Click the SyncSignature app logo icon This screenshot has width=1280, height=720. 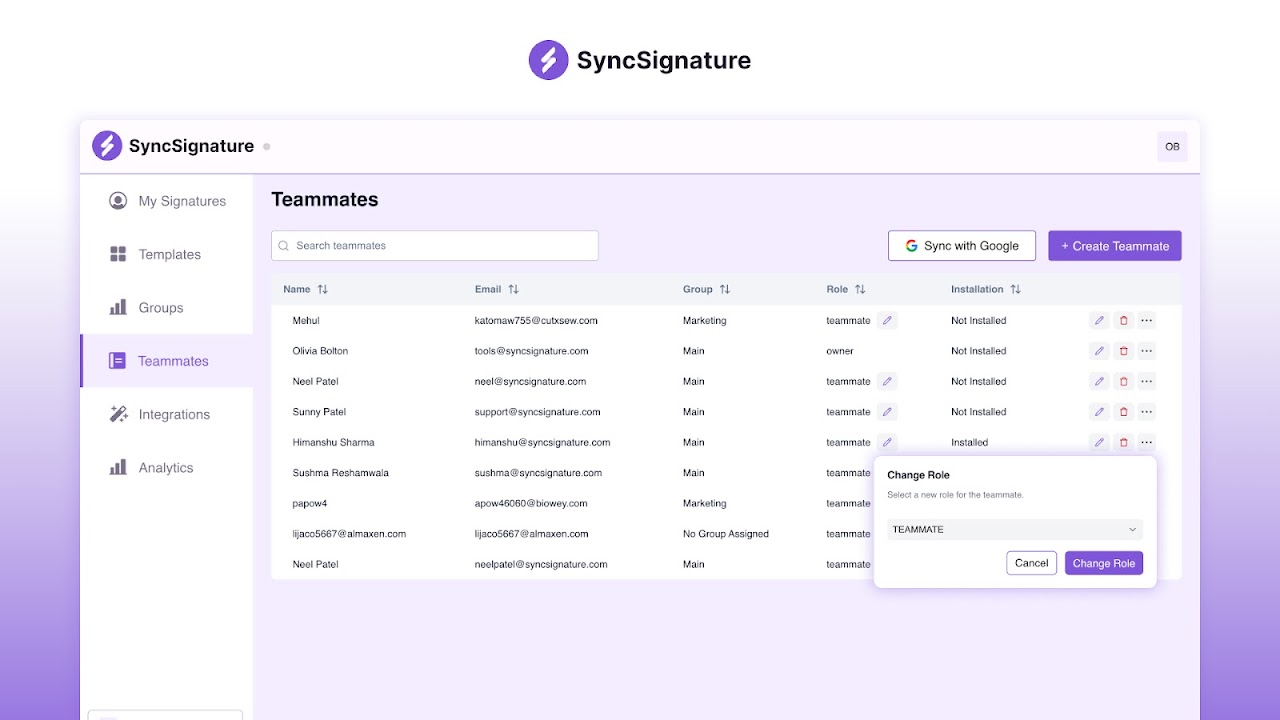click(x=107, y=146)
